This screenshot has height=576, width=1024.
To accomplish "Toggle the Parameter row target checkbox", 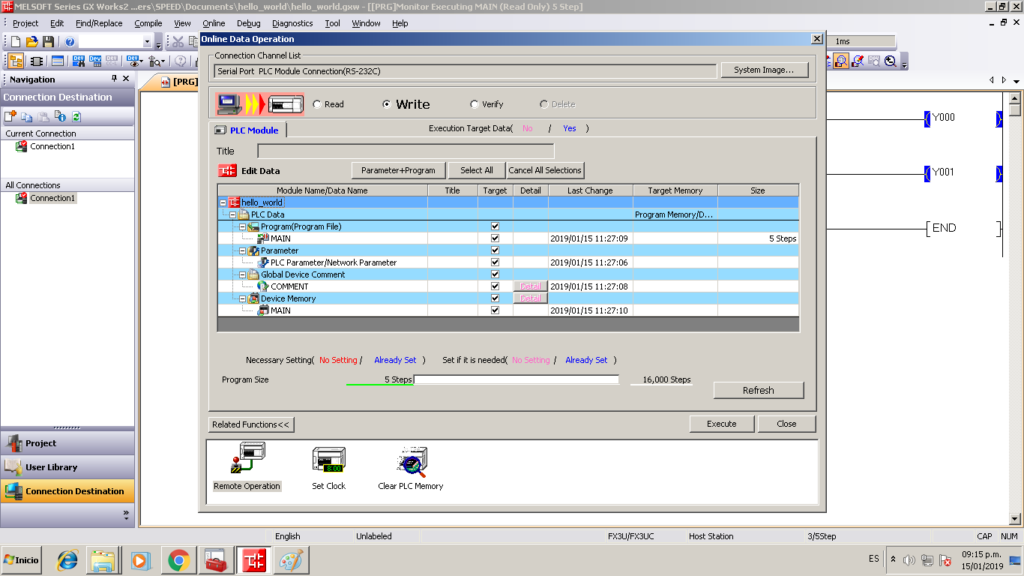I will (x=495, y=251).
